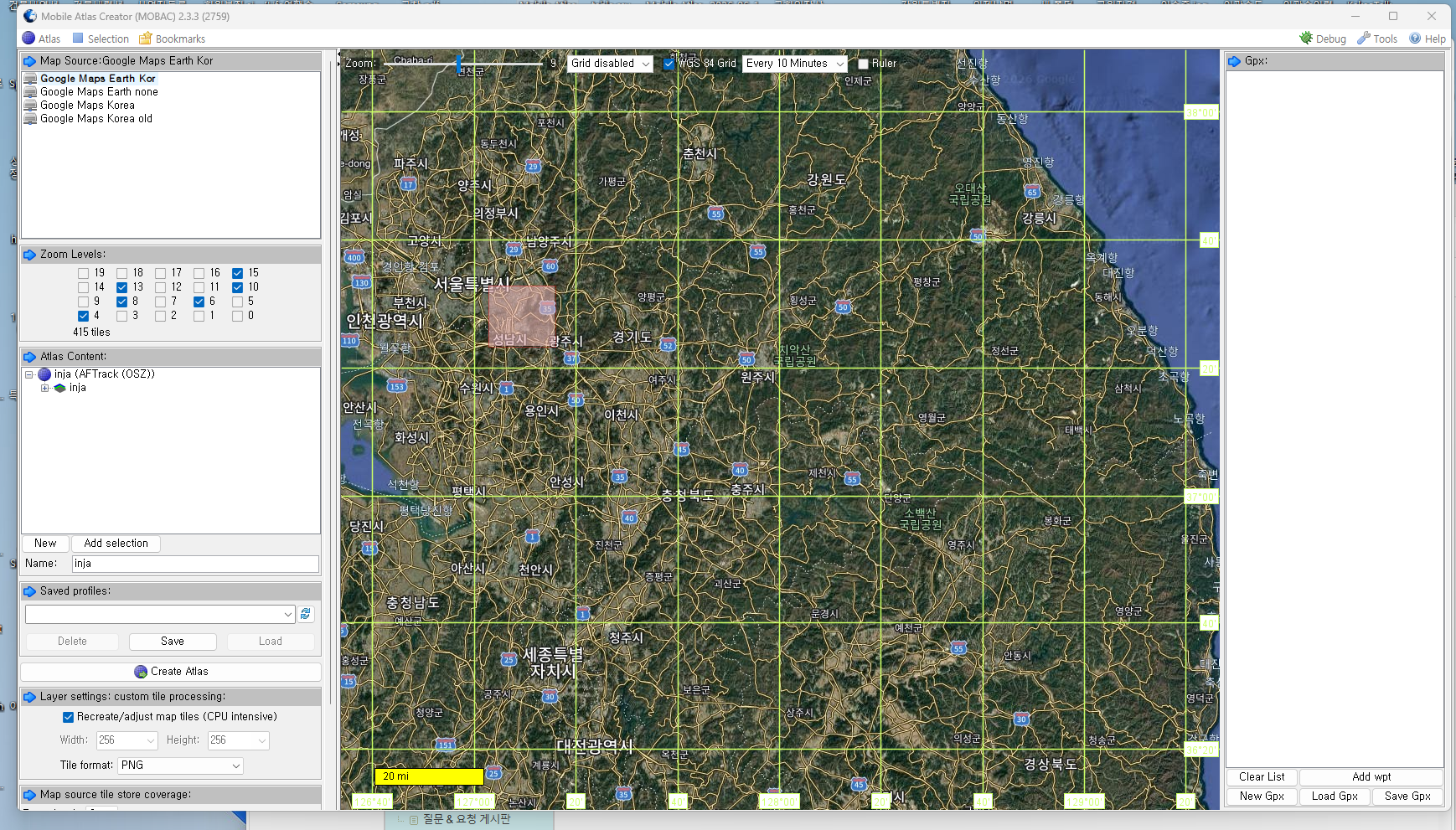This screenshot has width=1456, height=830.
Task: Open the Atlas menu
Action: 41,39
